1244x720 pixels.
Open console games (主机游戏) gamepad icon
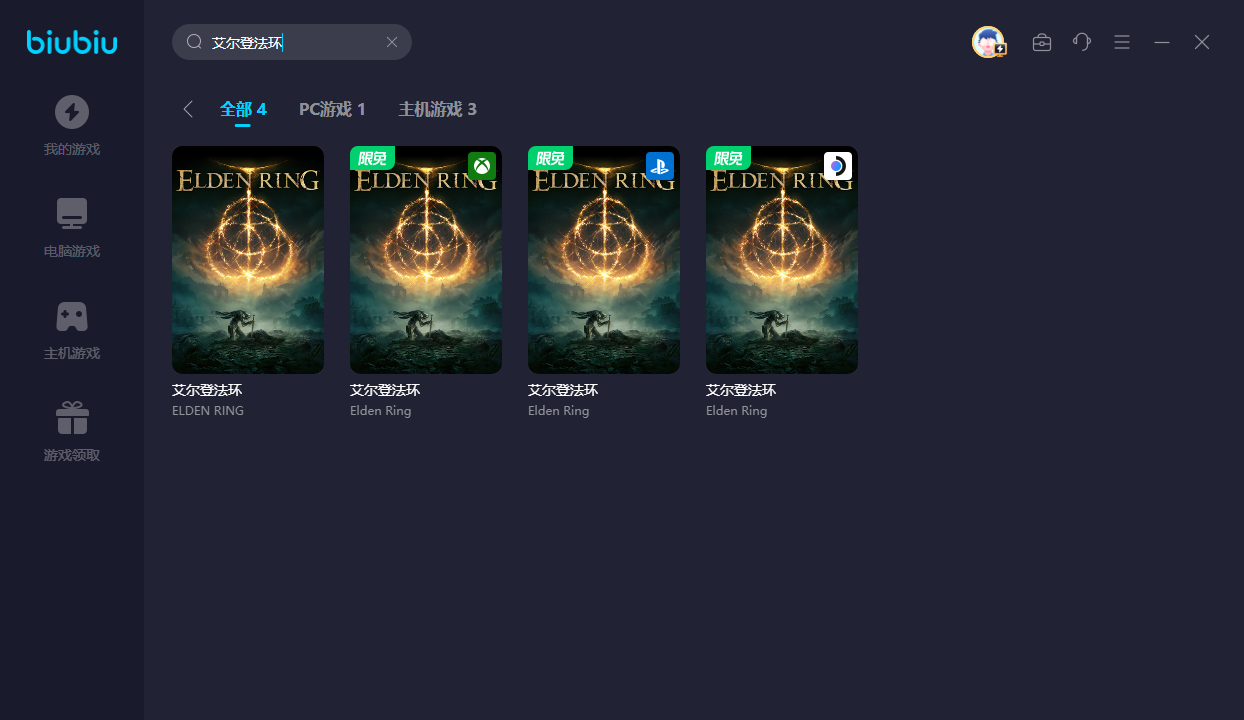click(72, 316)
